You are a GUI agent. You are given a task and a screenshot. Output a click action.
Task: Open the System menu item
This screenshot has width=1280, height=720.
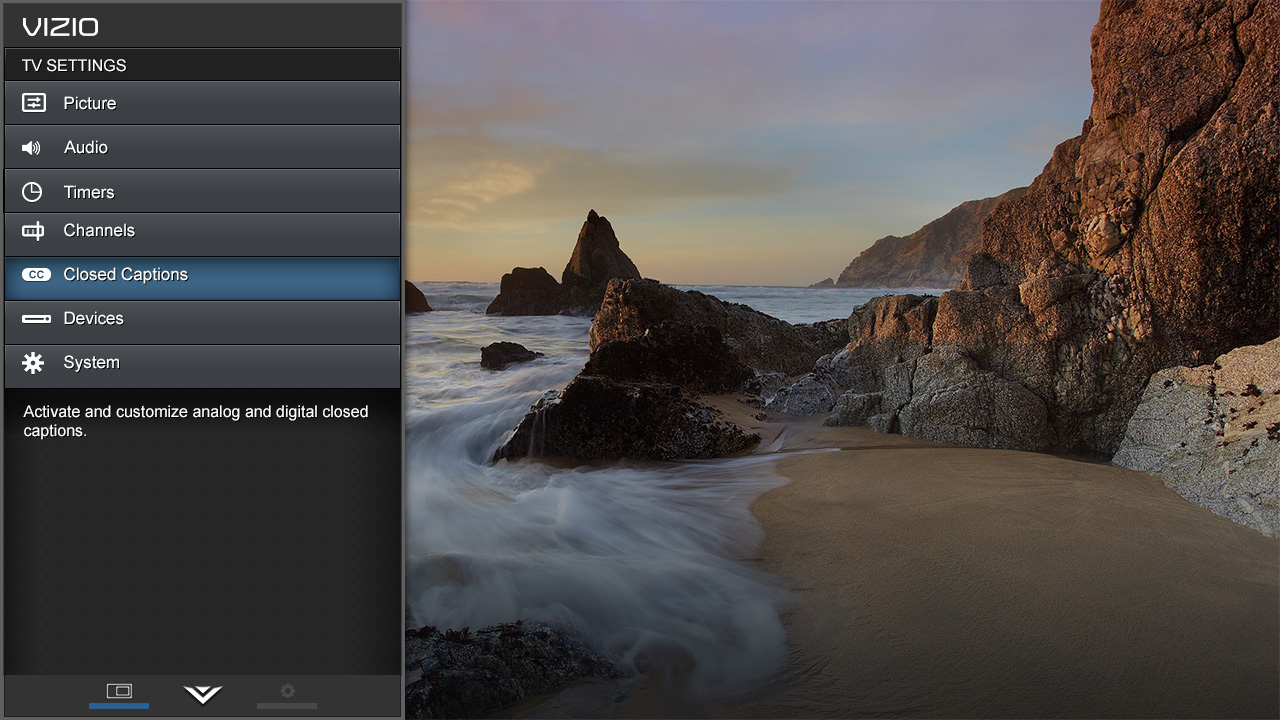[x=202, y=366]
